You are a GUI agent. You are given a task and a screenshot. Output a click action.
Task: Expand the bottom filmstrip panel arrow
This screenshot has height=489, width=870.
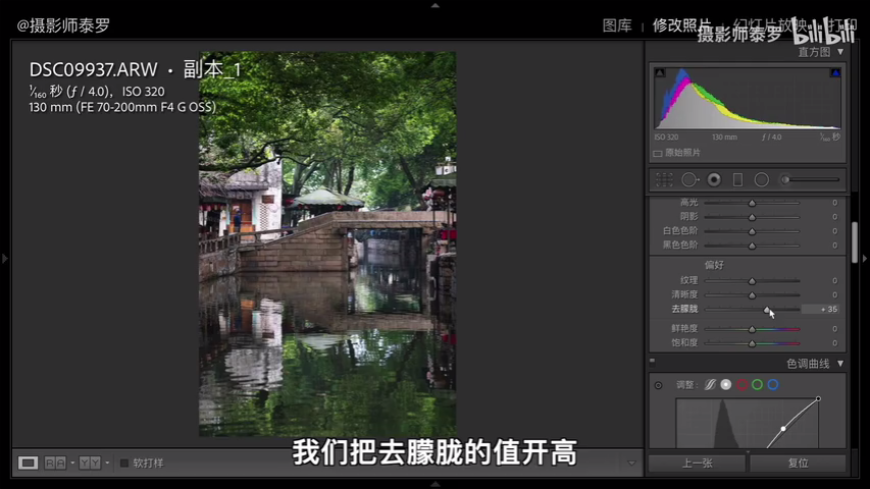(435, 485)
